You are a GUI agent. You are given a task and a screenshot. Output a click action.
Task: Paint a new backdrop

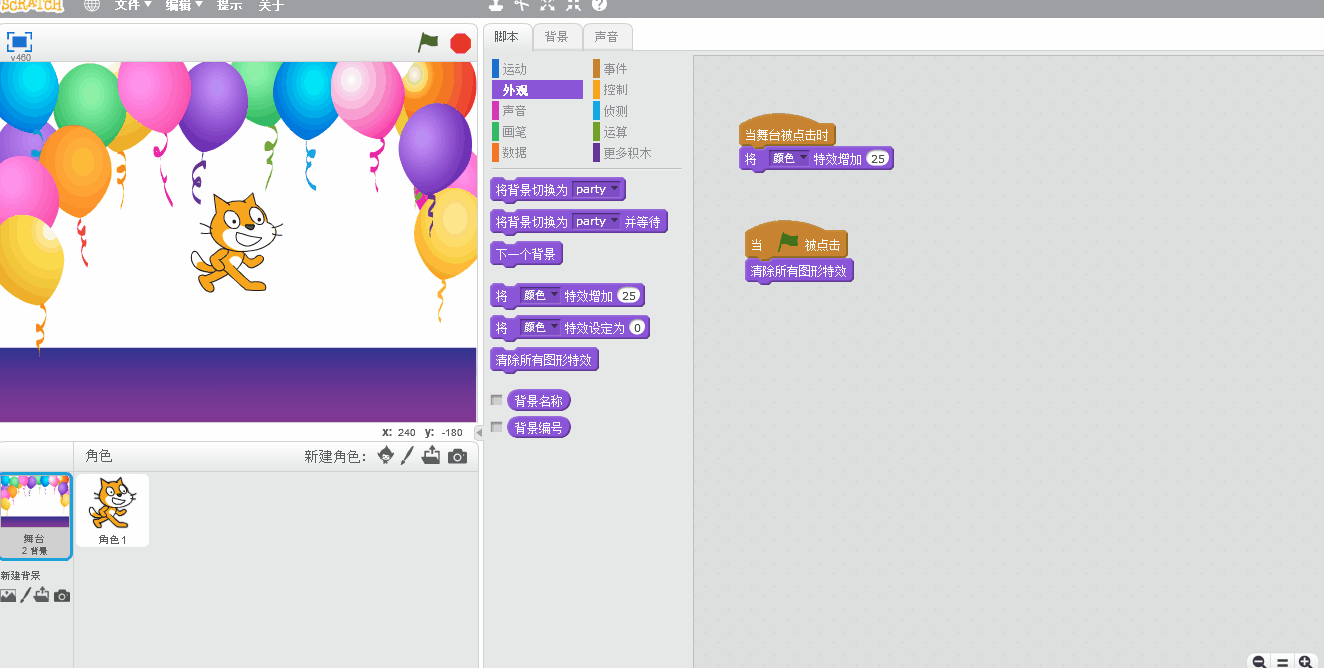point(25,595)
